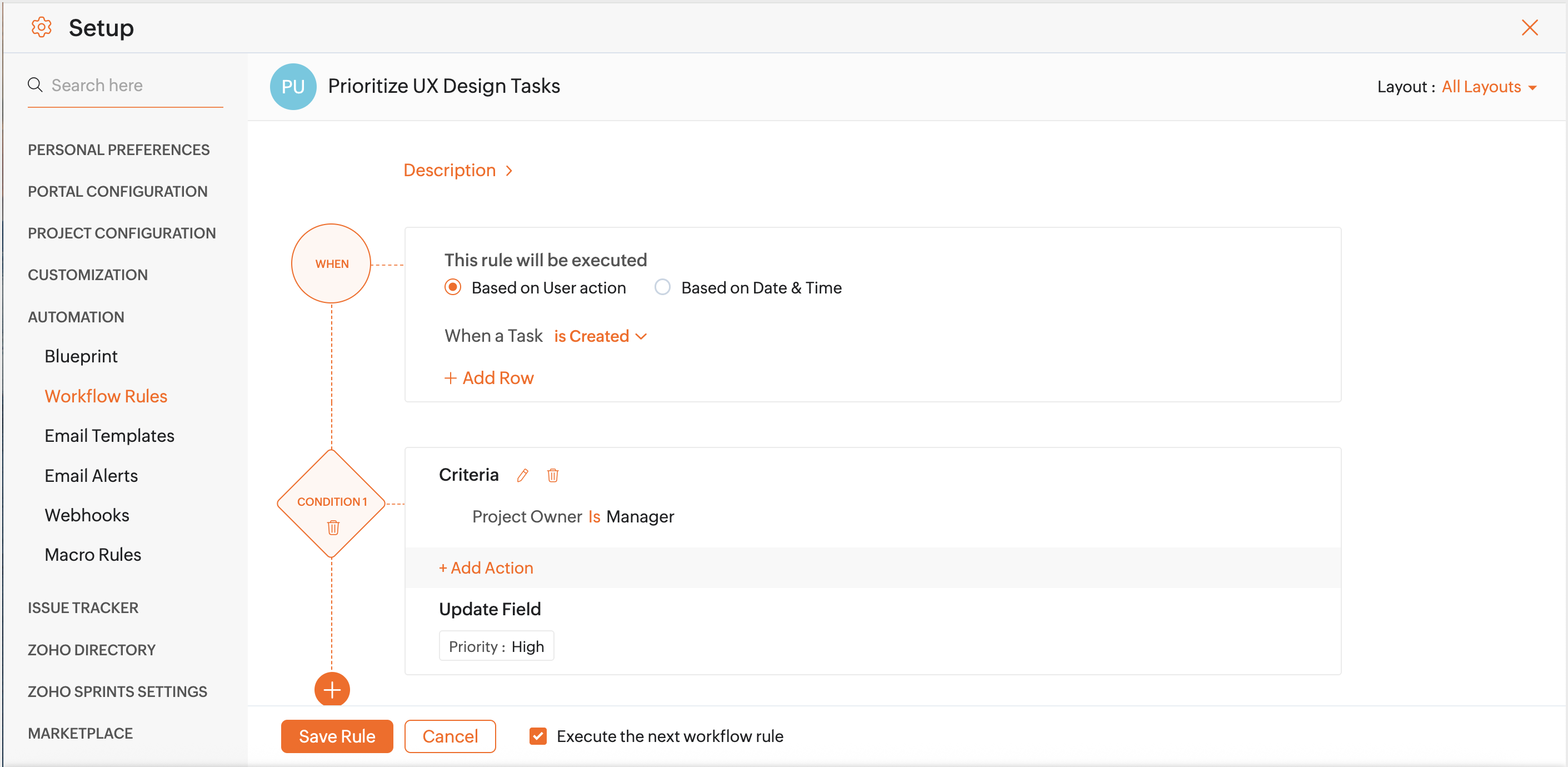
Task: Click the Setup gear icon
Action: click(x=41, y=27)
